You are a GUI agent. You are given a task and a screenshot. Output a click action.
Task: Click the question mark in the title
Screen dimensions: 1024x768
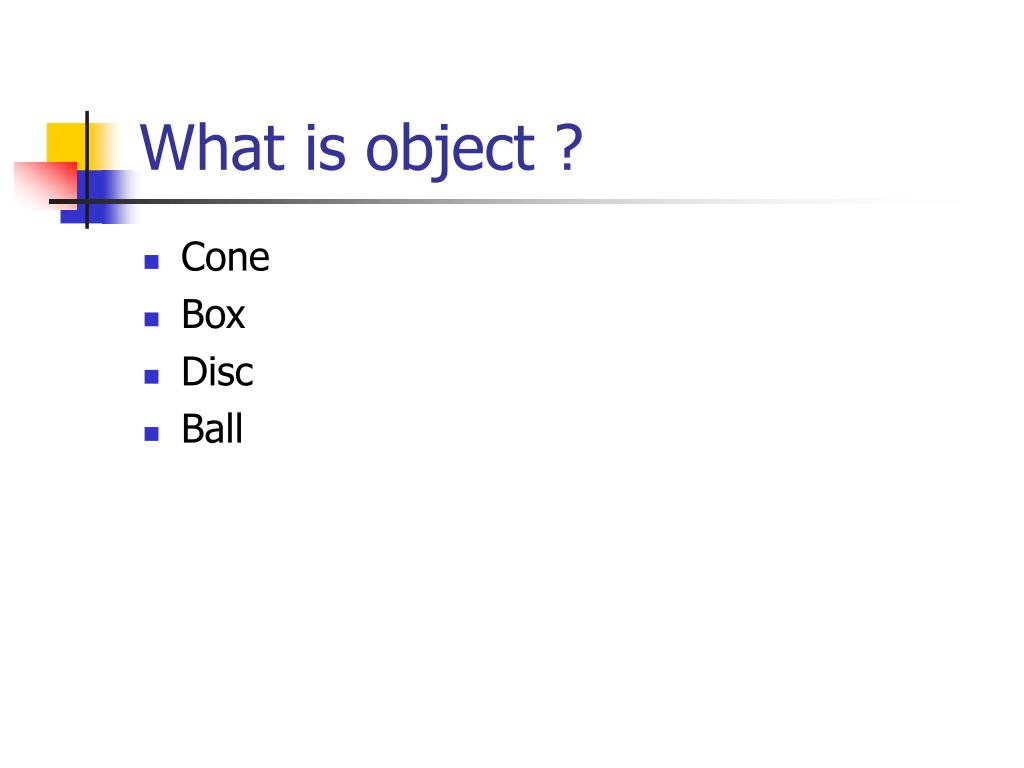569,147
